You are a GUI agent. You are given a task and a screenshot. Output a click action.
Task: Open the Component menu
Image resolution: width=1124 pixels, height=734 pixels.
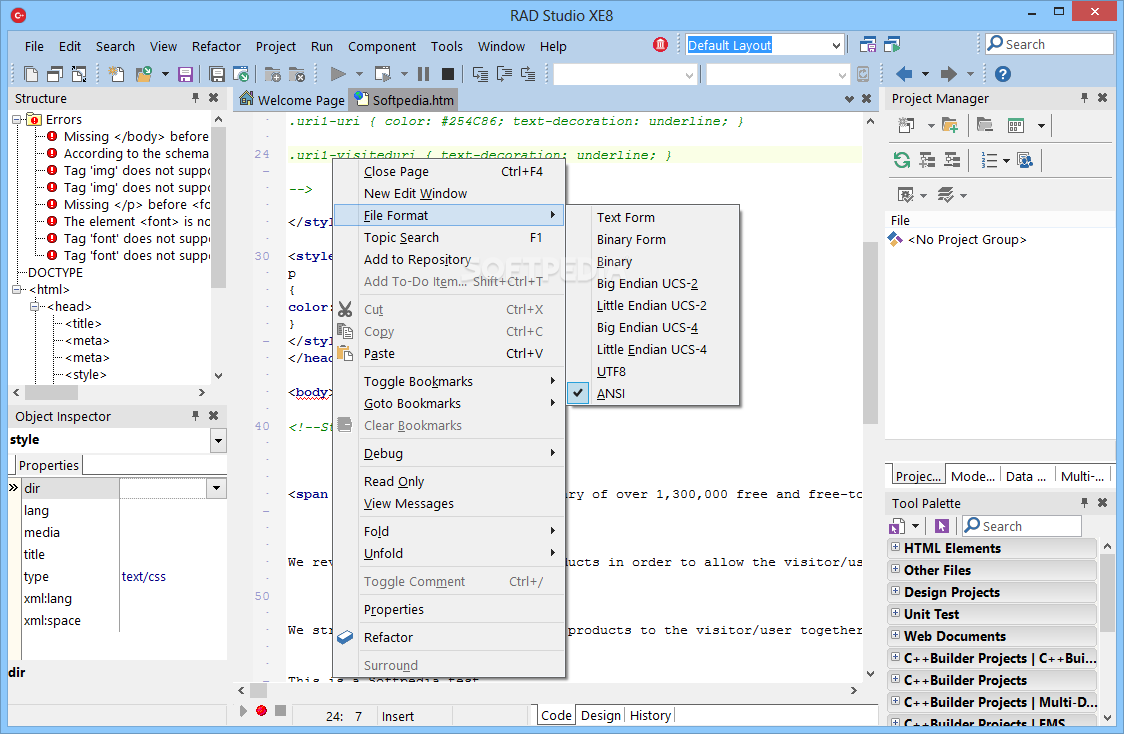[381, 47]
